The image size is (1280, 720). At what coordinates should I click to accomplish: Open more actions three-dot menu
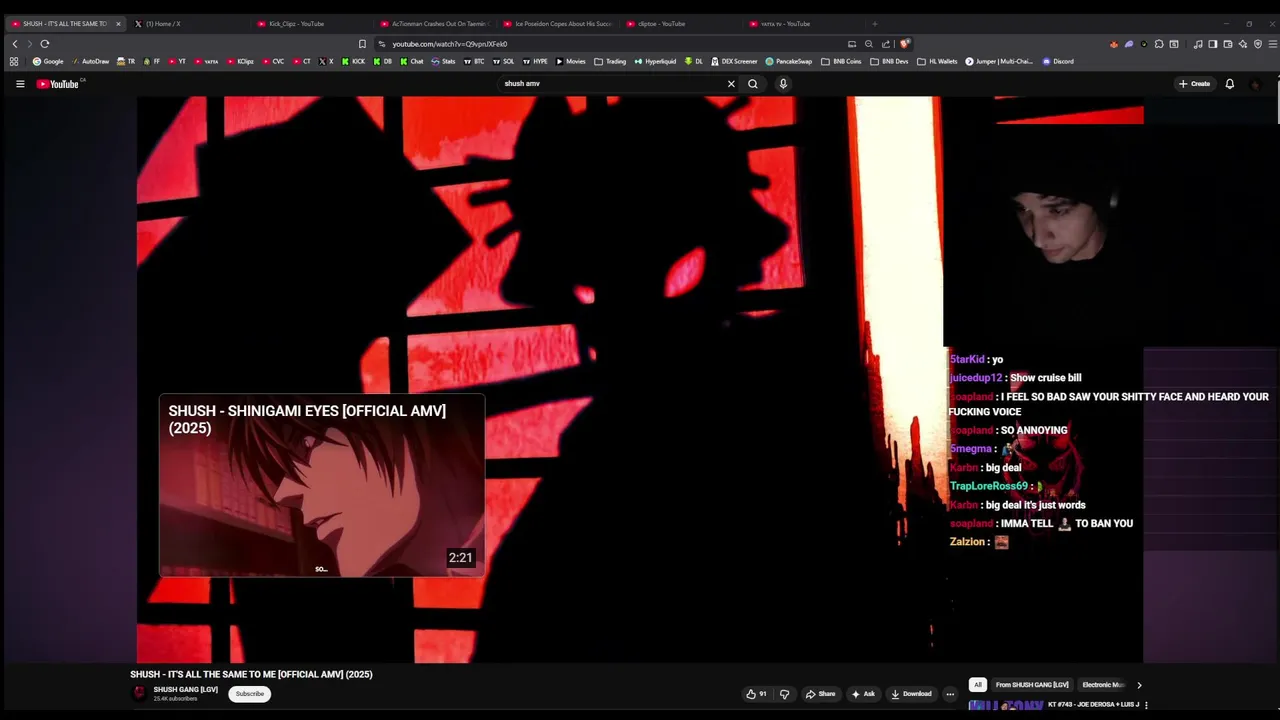pos(950,694)
